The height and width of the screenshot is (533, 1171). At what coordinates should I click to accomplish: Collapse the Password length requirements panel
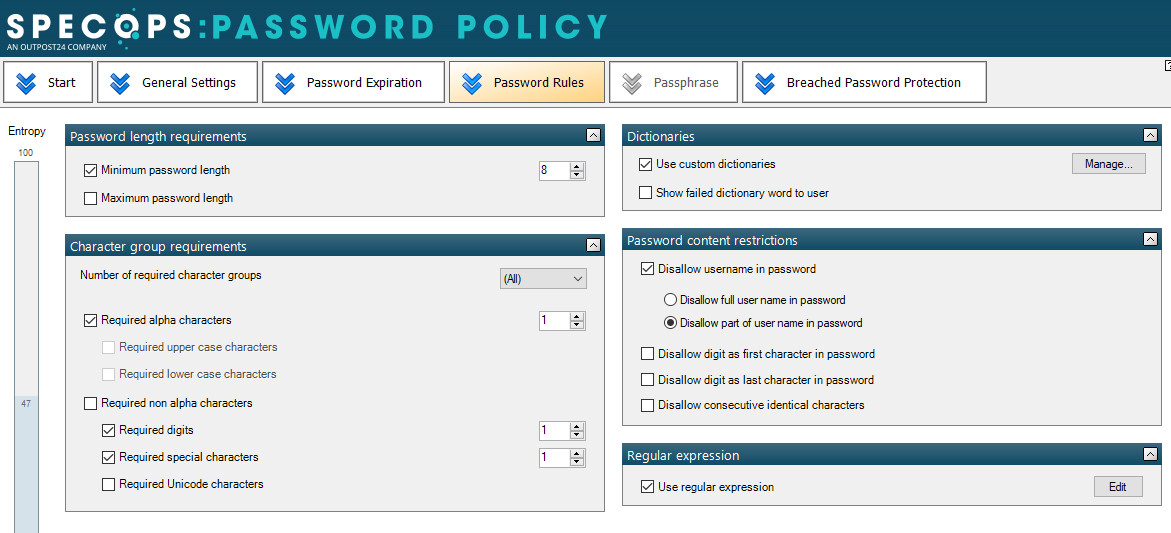(593, 135)
